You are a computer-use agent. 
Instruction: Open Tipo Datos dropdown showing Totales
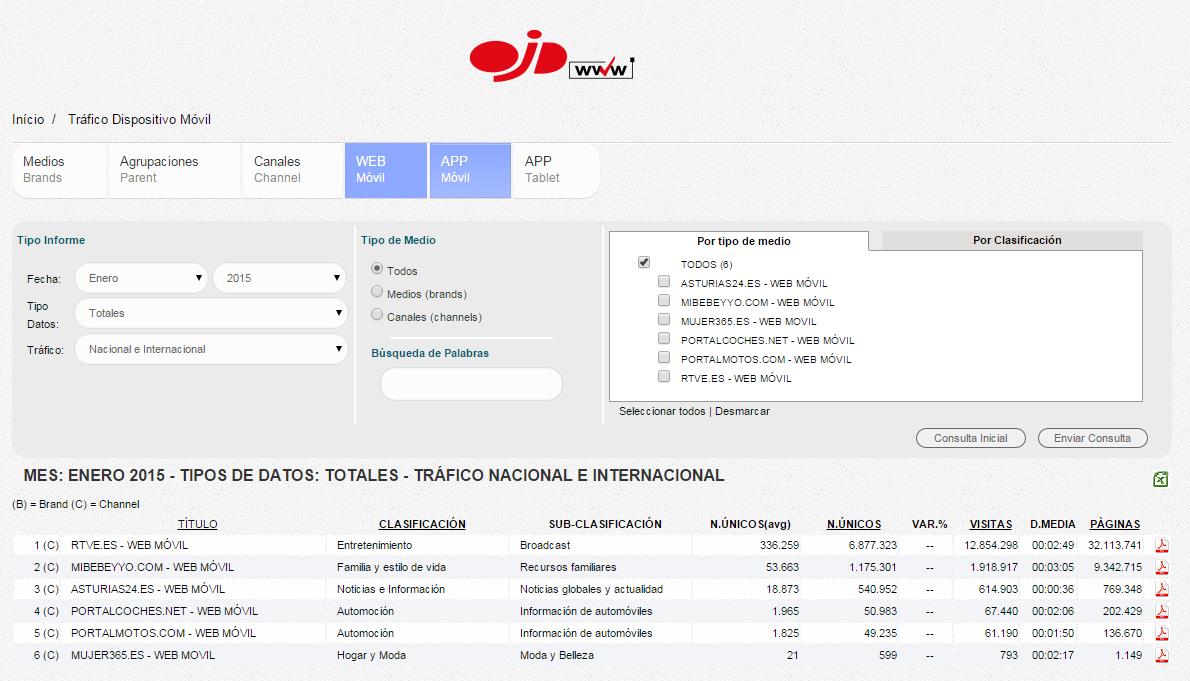click(211, 313)
